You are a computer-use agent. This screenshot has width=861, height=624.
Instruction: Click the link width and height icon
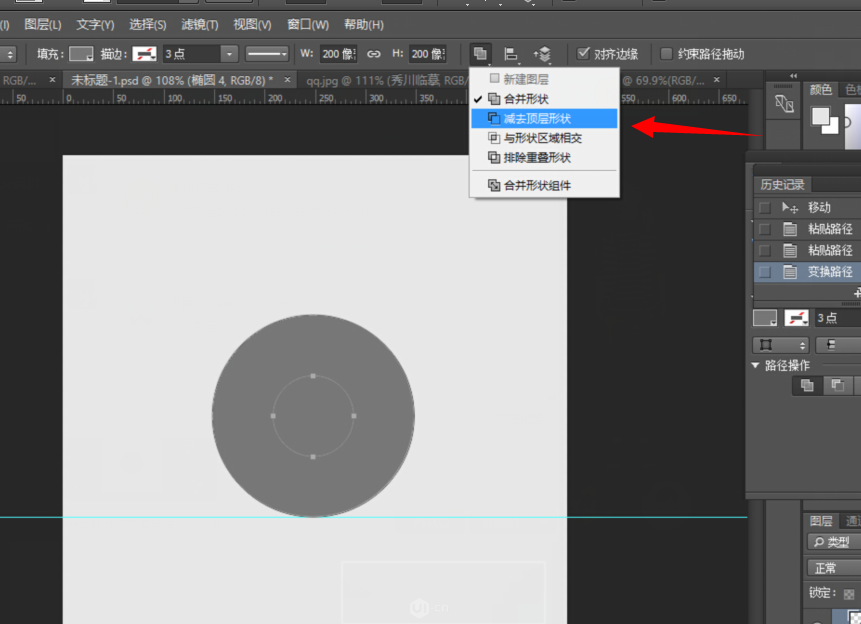(x=374, y=54)
